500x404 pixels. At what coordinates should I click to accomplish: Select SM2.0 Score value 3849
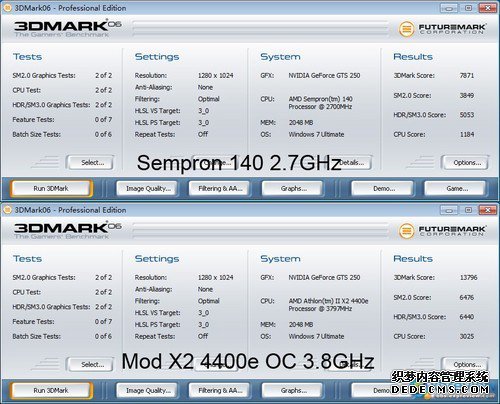coord(467,95)
